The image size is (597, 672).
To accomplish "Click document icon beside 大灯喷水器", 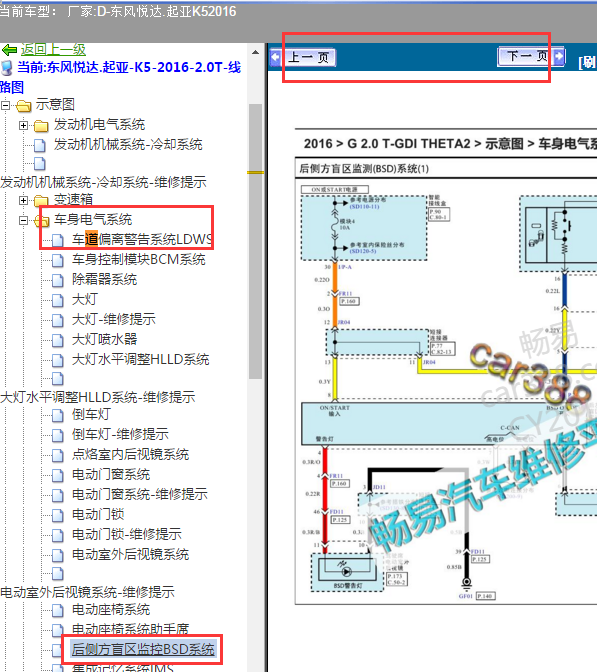I will (x=58, y=340).
